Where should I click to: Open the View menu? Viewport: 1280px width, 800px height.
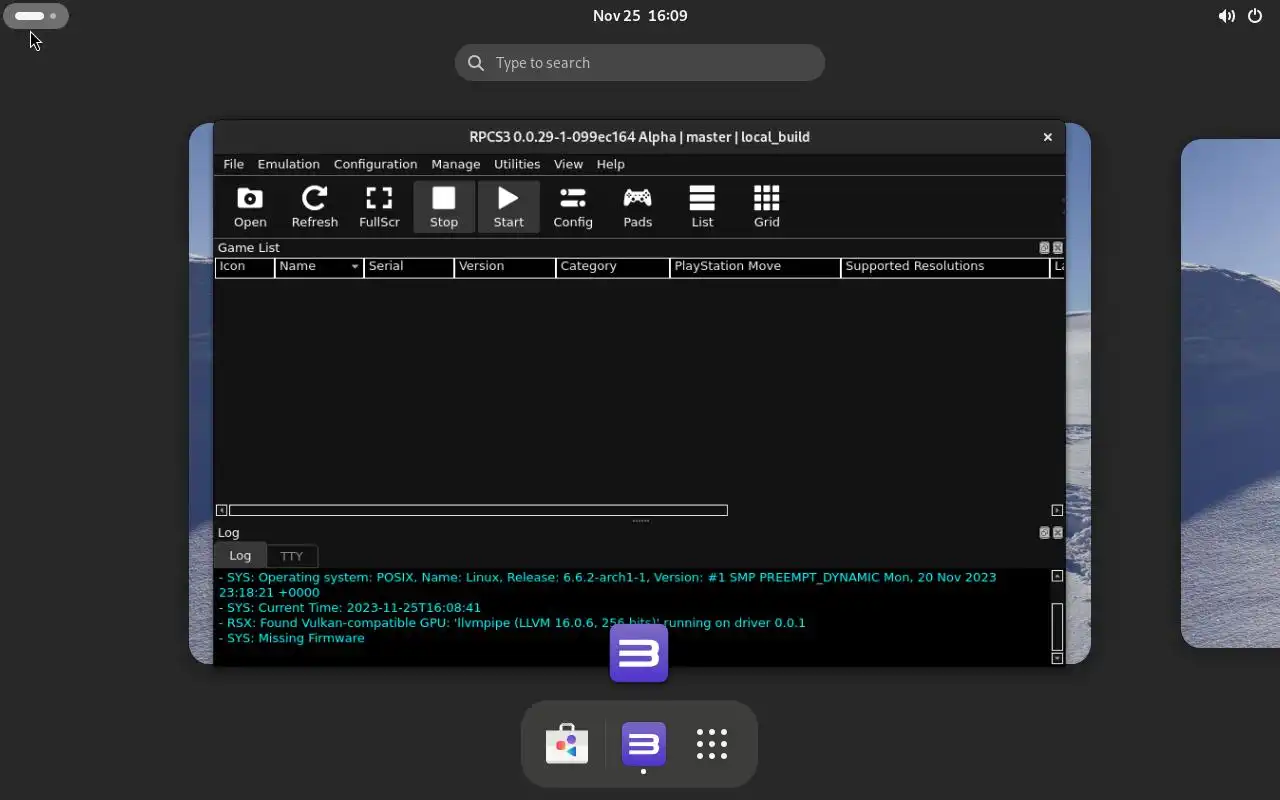tap(568, 164)
